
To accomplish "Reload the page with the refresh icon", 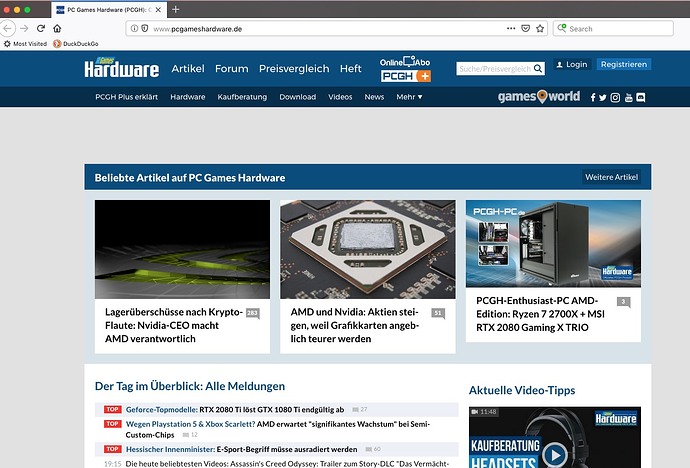I will [x=41, y=29].
